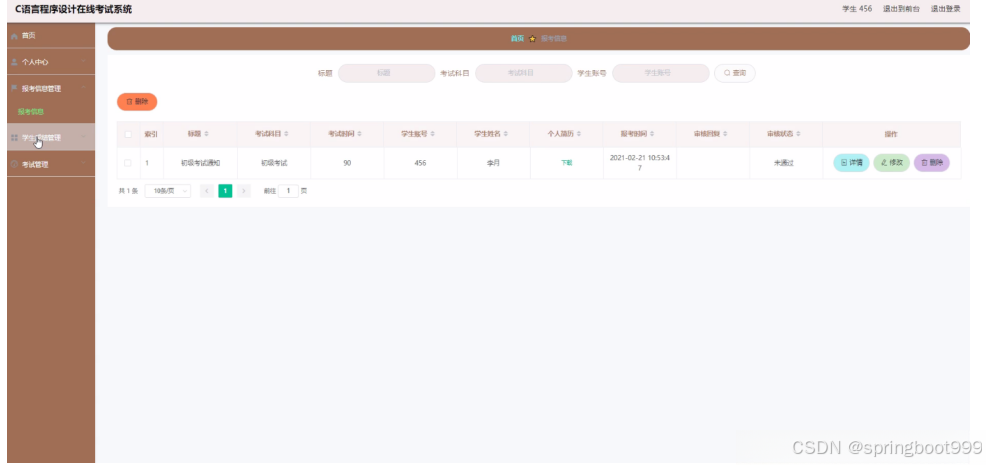Click the 下载 resume download link

pyautogui.click(x=567, y=163)
